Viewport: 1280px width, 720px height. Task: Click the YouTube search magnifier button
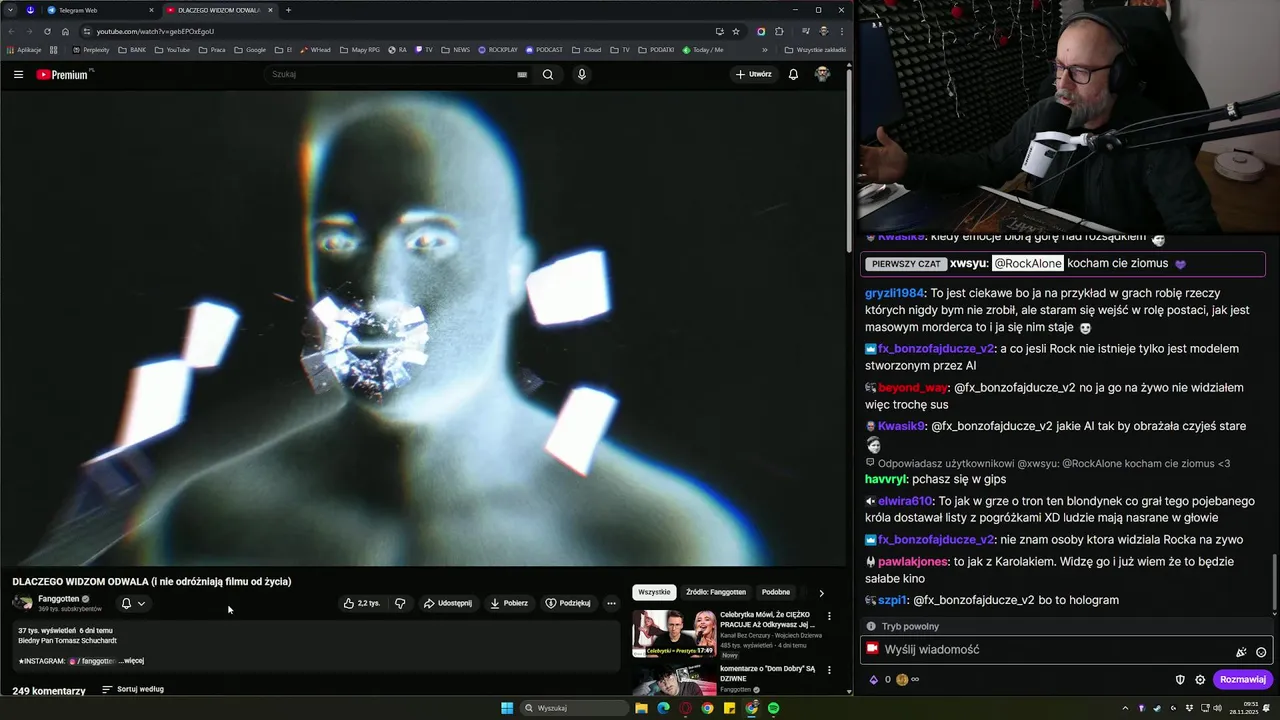548,74
